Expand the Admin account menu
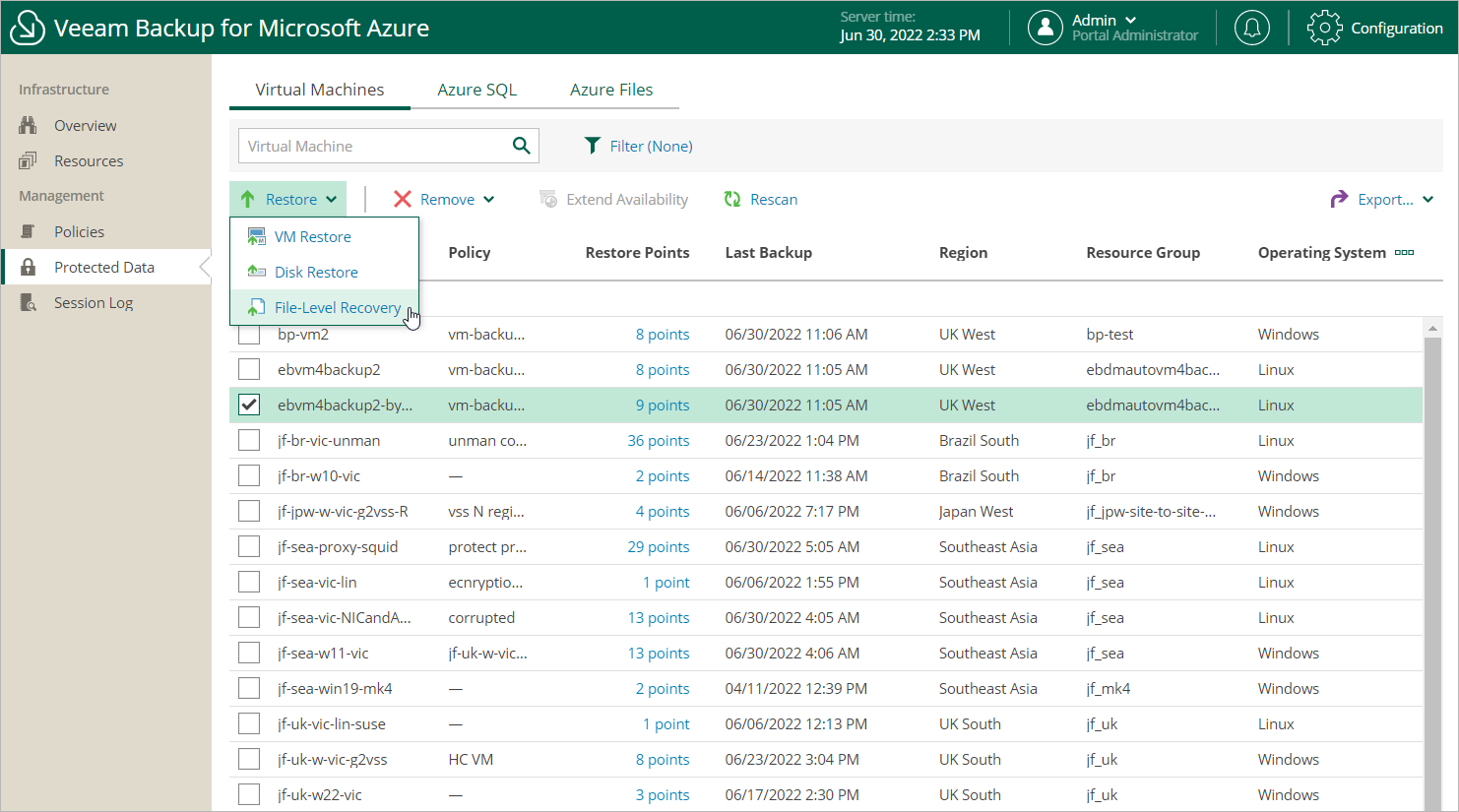Viewport: 1459px width, 812px height. pyautogui.click(x=1104, y=21)
